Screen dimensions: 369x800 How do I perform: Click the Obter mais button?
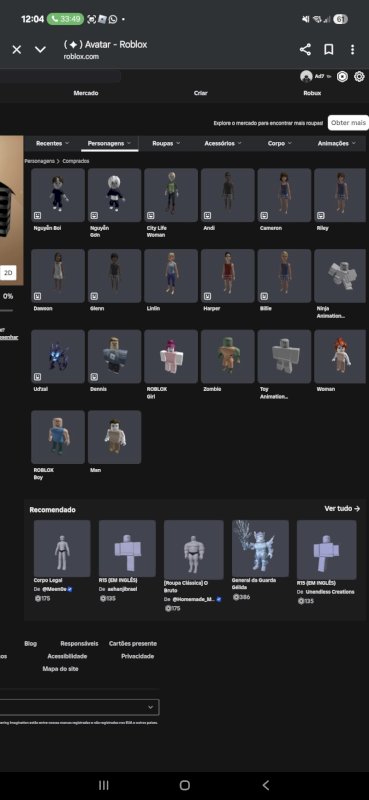tap(348, 123)
